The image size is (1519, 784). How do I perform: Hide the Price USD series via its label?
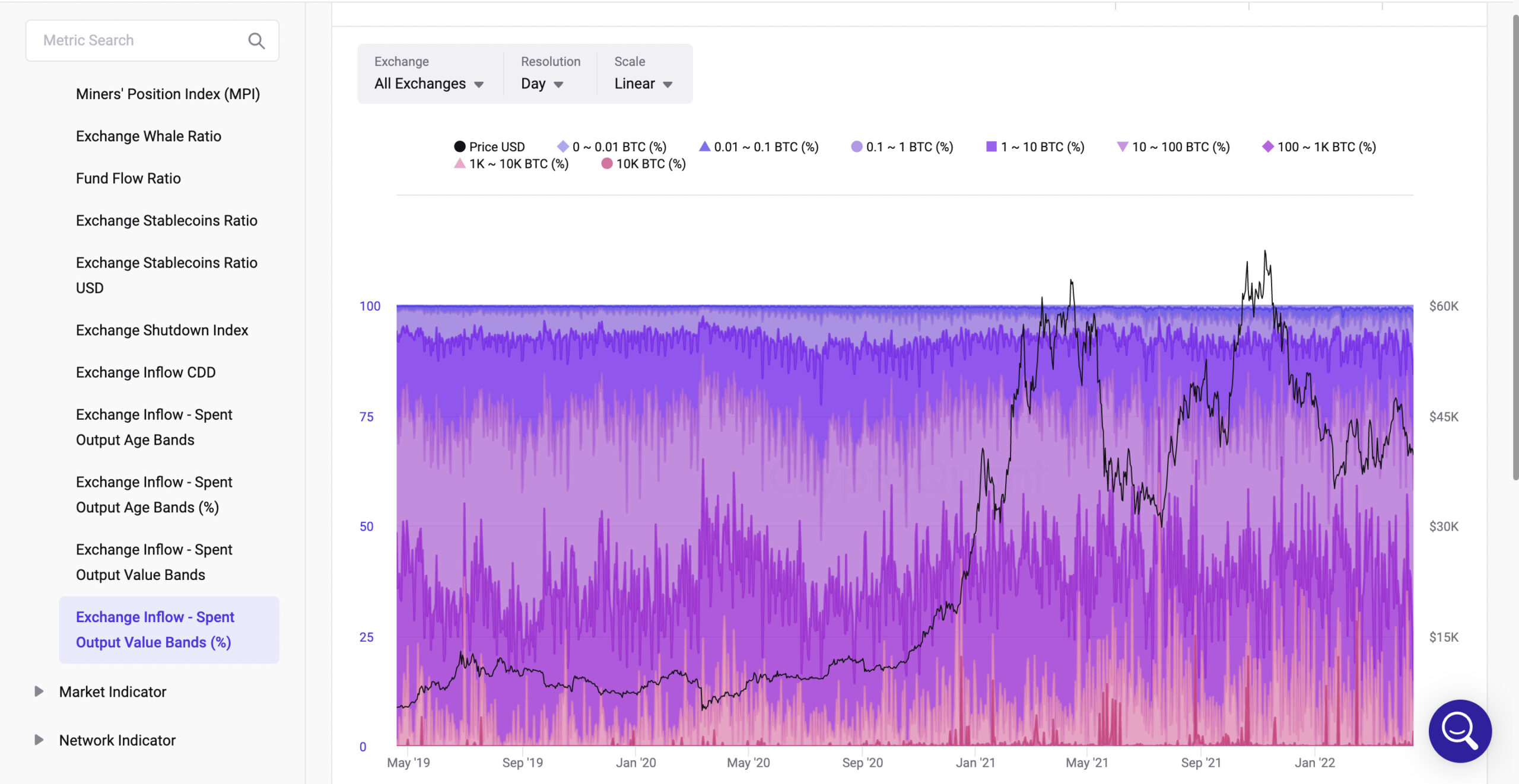point(497,146)
